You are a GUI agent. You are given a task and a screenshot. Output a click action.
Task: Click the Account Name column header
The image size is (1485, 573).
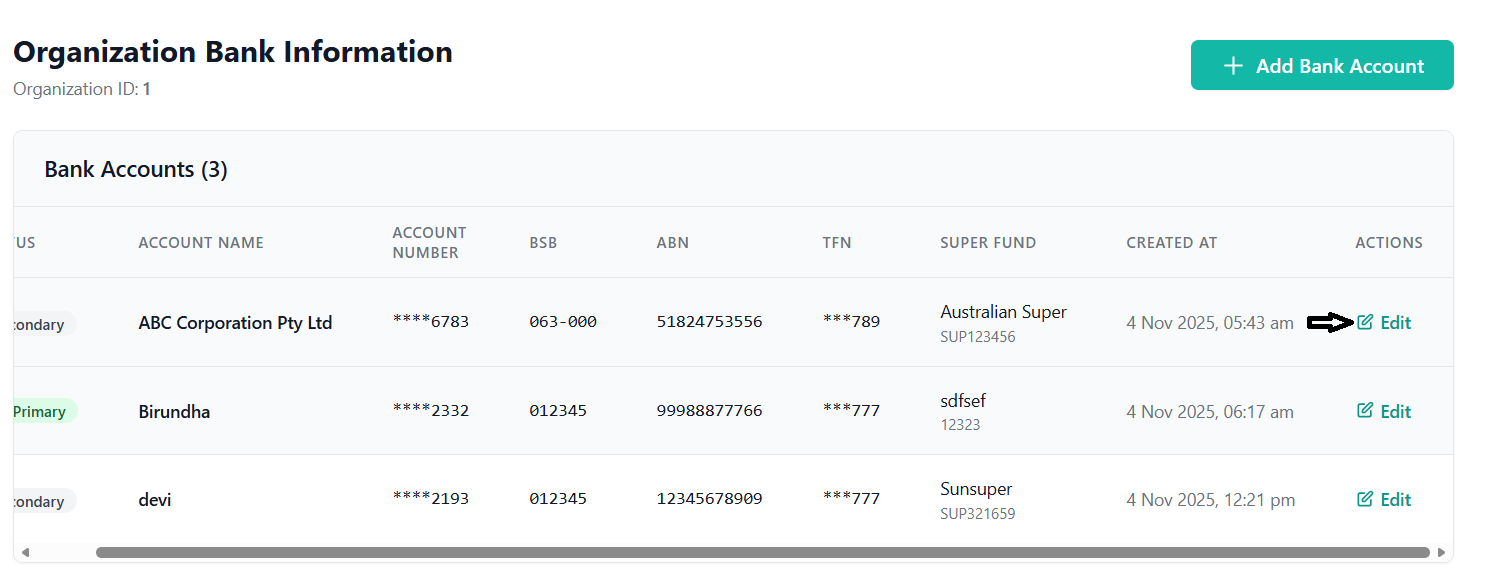point(201,243)
